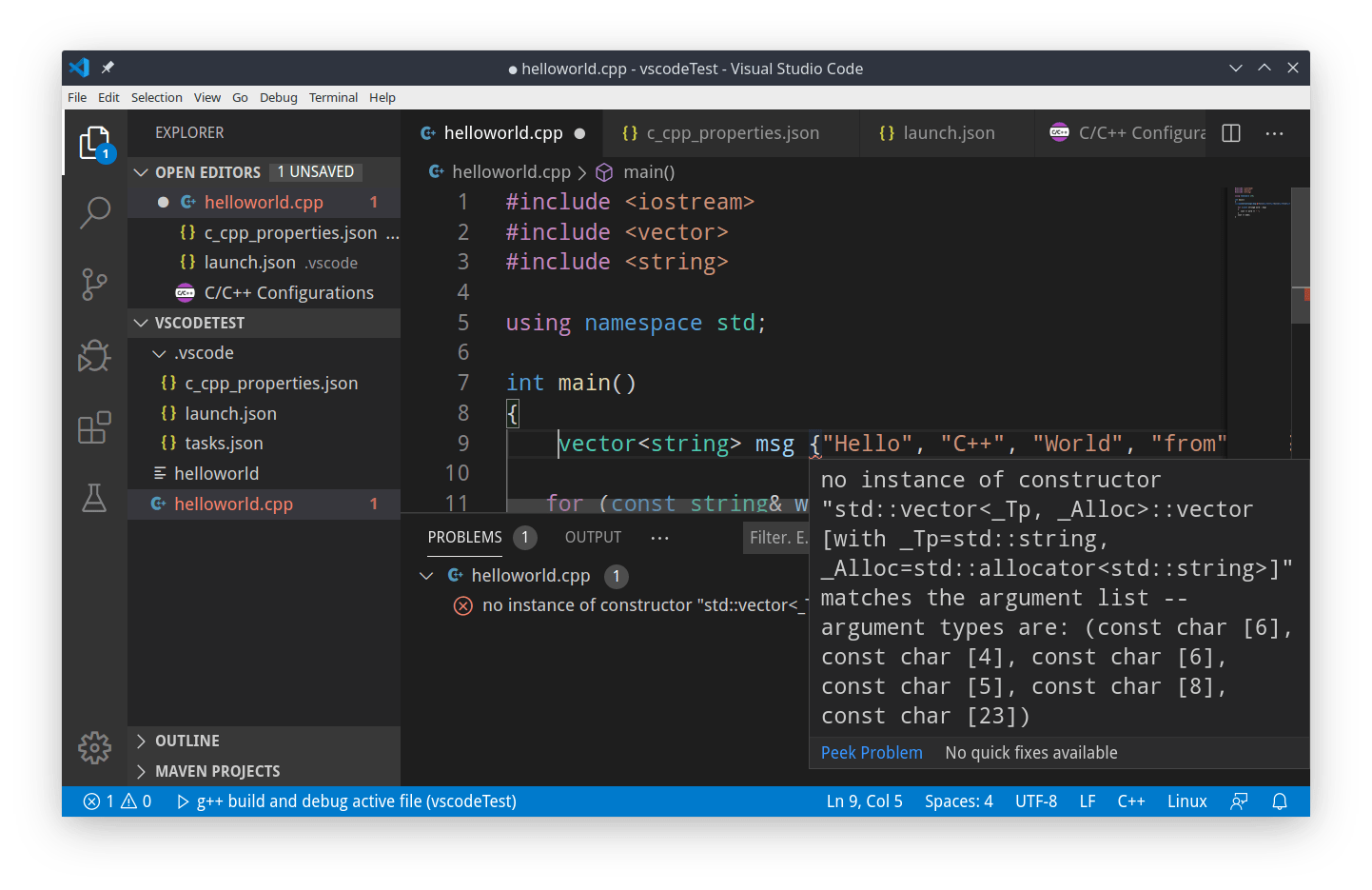This screenshot has height=890, width=1372.
Task: Collapse the .vscode folder
Action: [265, 353]
